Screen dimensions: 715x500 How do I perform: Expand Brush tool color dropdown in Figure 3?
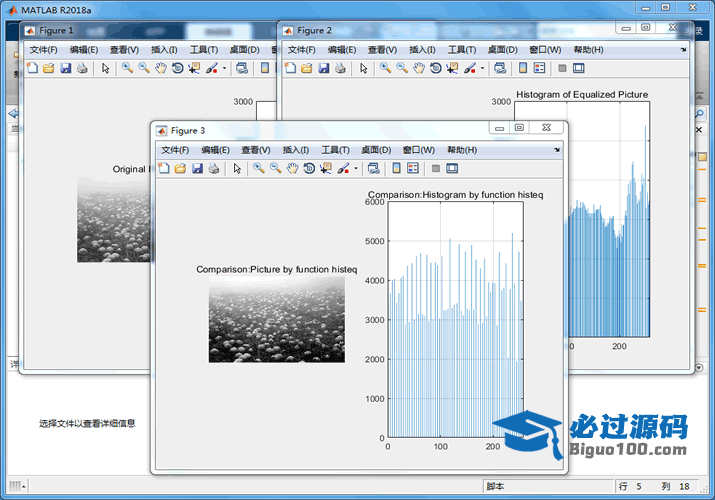point(356,168)
